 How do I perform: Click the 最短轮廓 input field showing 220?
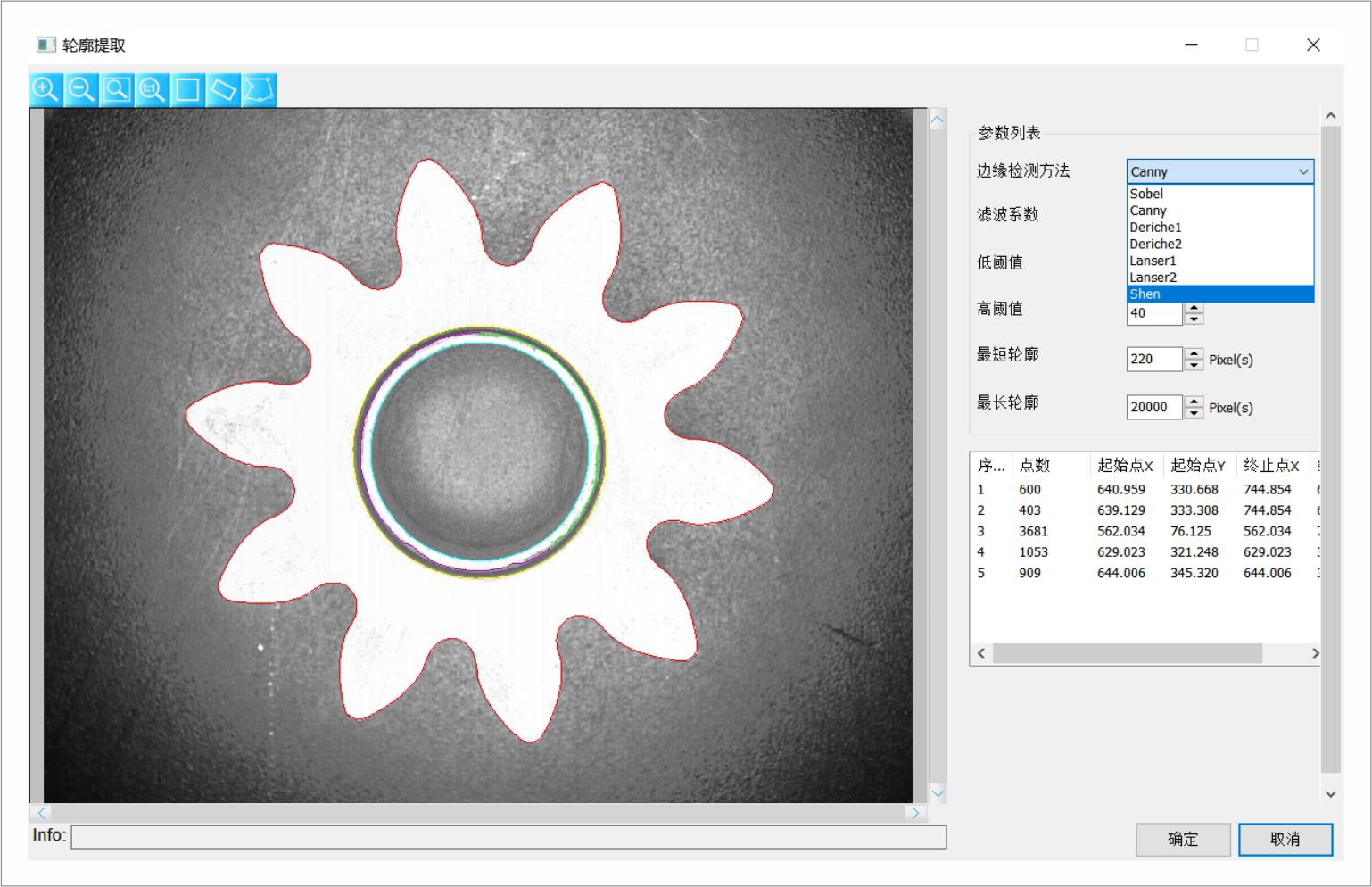(x=1153, y=360)
